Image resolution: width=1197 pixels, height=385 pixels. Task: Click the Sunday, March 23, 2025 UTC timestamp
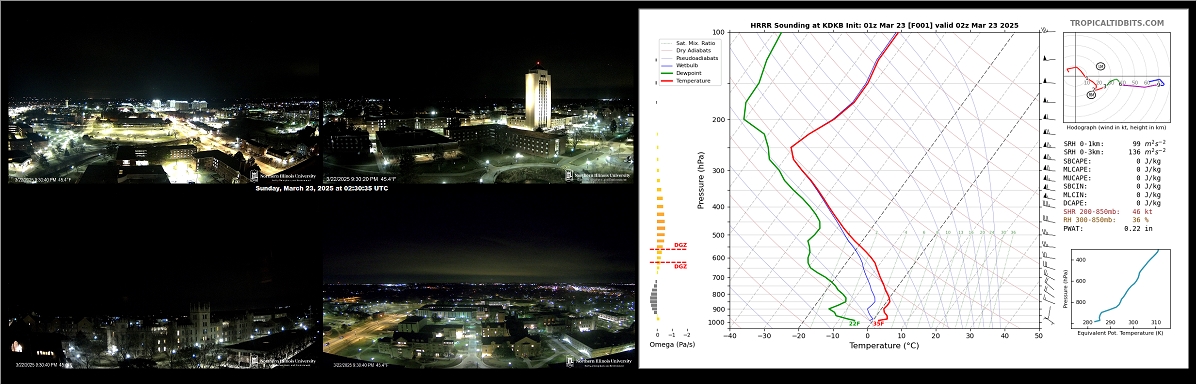[x=321, y=189]
